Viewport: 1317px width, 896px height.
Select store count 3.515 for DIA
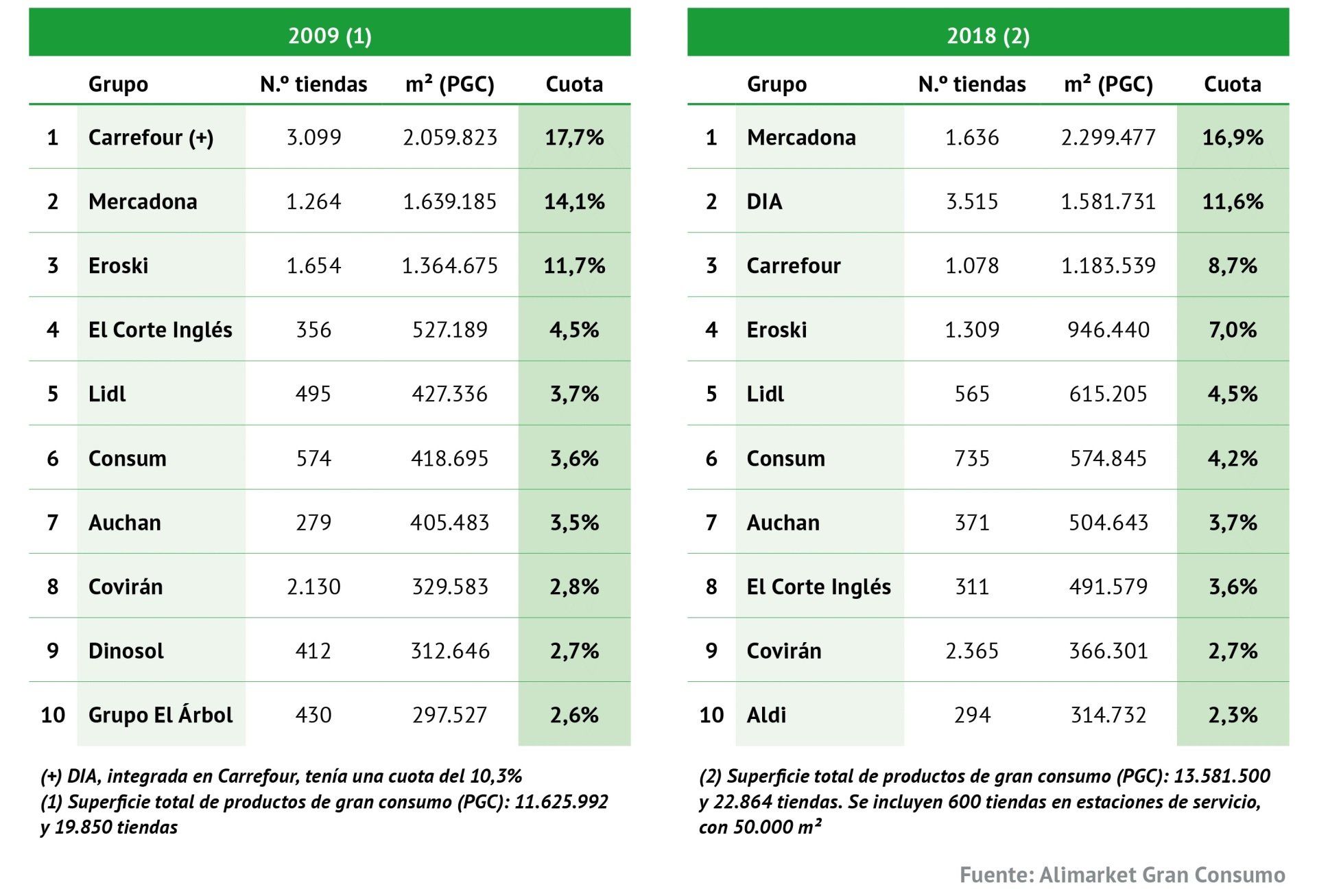(972, 202)
